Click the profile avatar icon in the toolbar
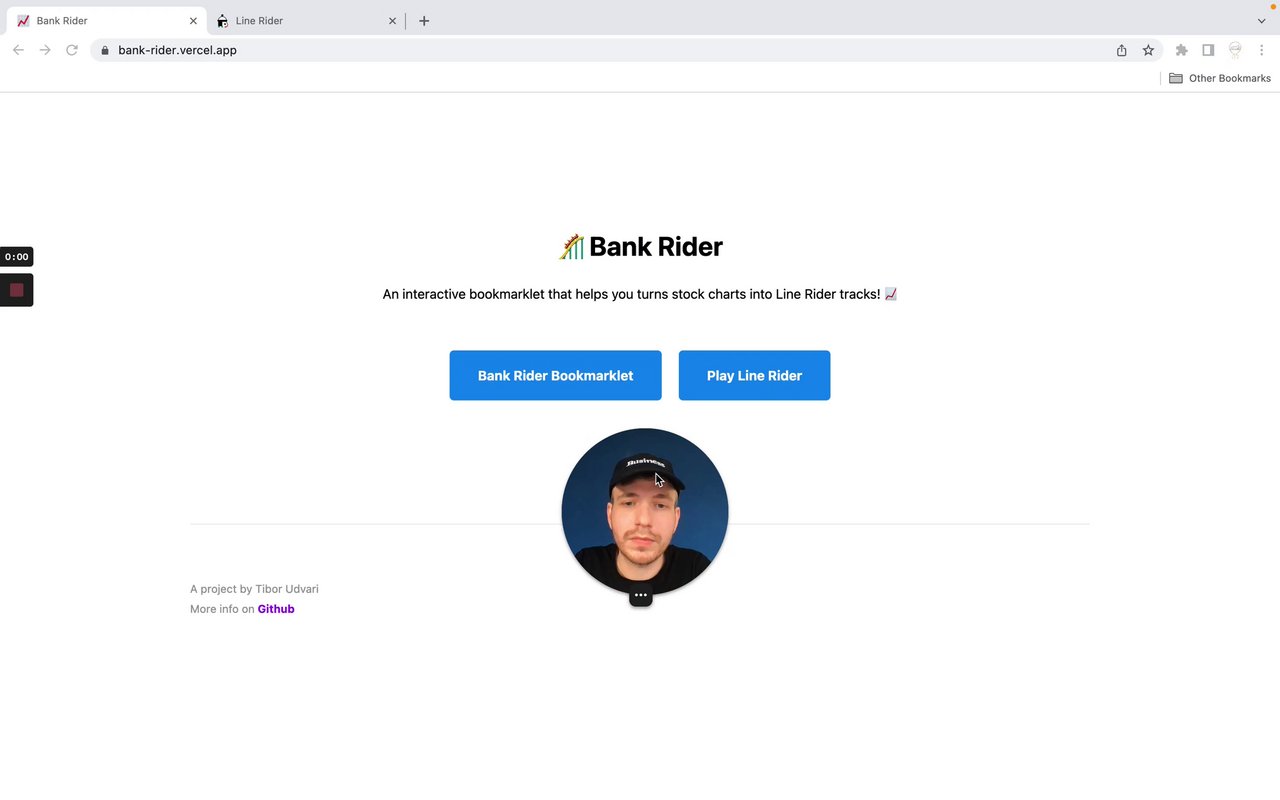Image resolution: width=1280 pixels, height=800 pixels. click(x=1235, y=50)
